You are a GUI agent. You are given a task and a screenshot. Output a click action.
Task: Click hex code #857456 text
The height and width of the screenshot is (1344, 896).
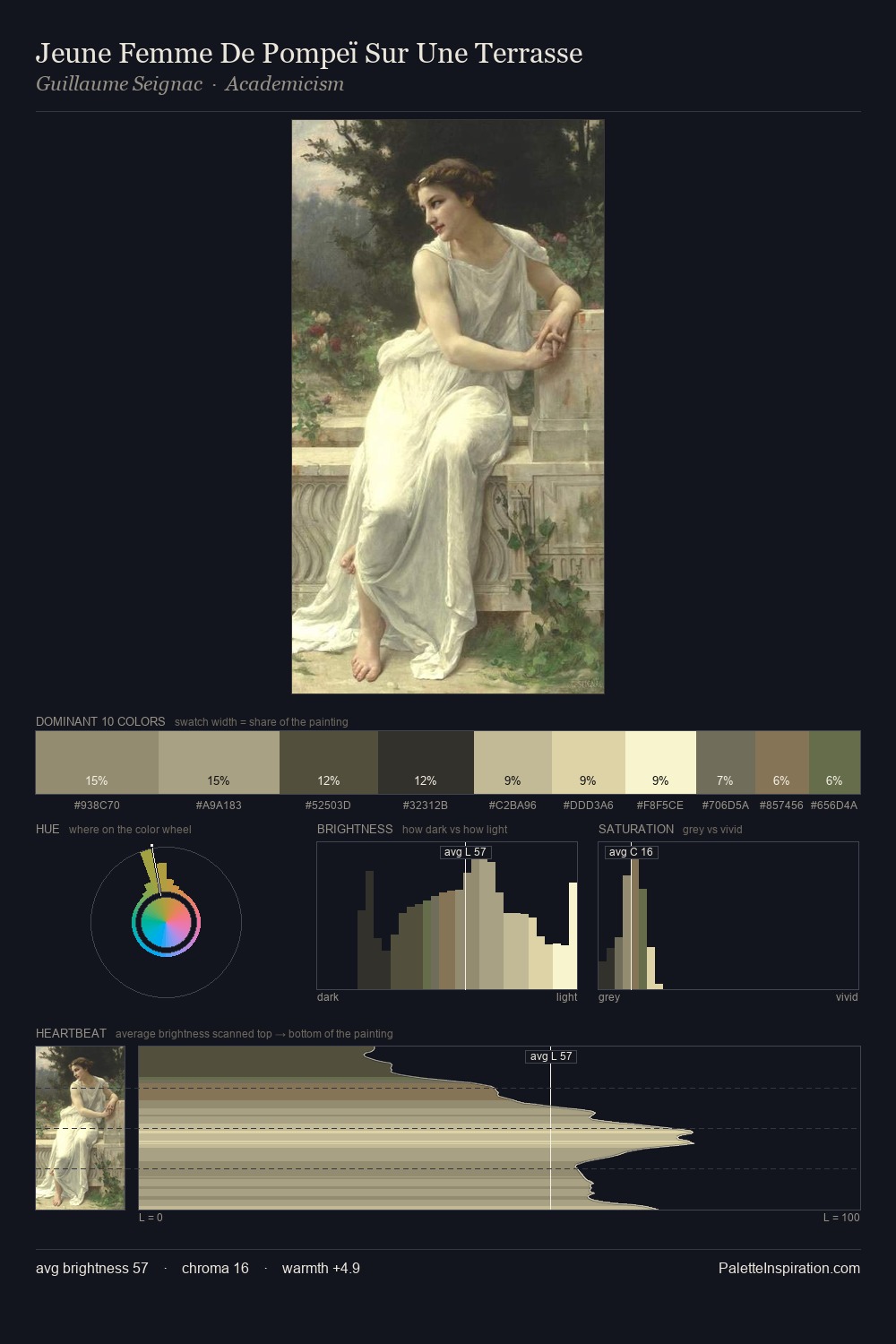781,806
